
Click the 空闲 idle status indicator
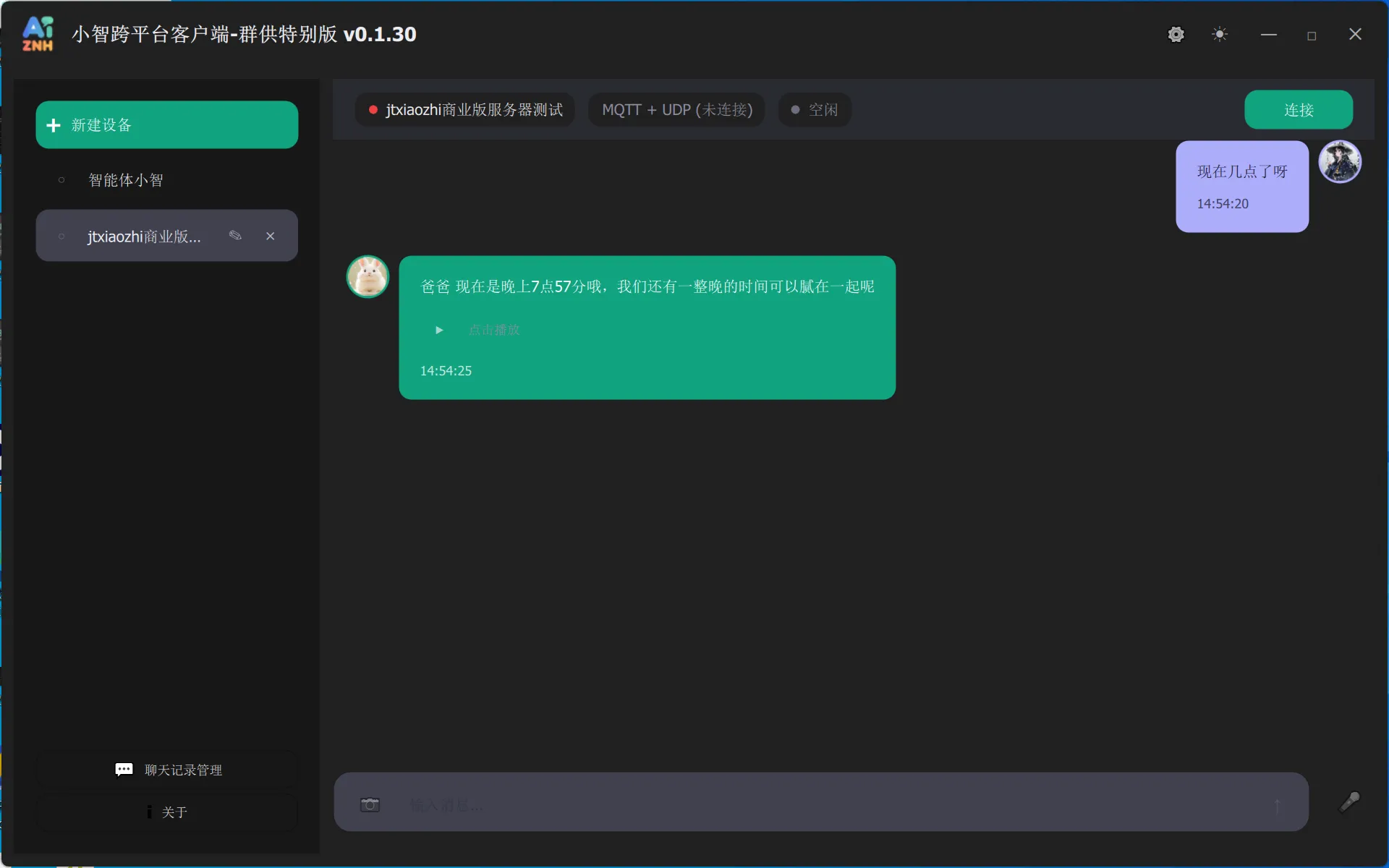815,110
